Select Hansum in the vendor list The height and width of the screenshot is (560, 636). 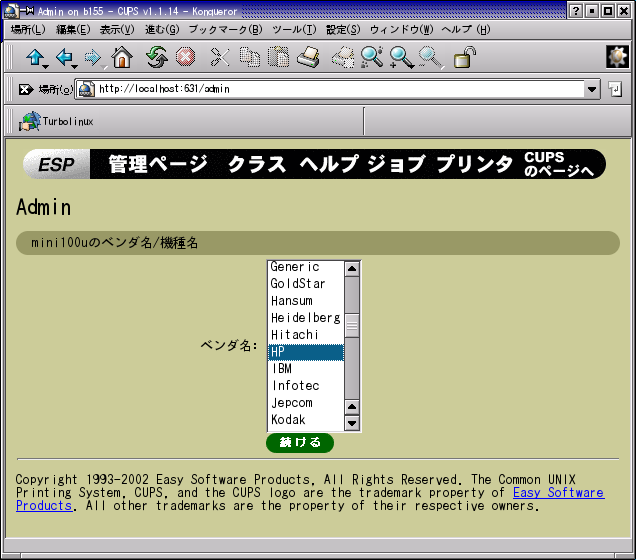point(306,301)
